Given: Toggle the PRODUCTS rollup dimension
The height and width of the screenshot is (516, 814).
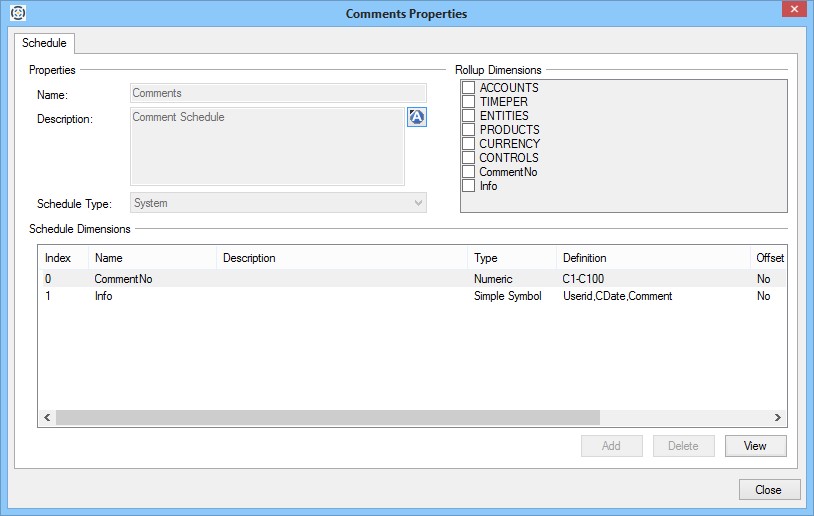Looking at the screenshot, I should coord(468,130).
